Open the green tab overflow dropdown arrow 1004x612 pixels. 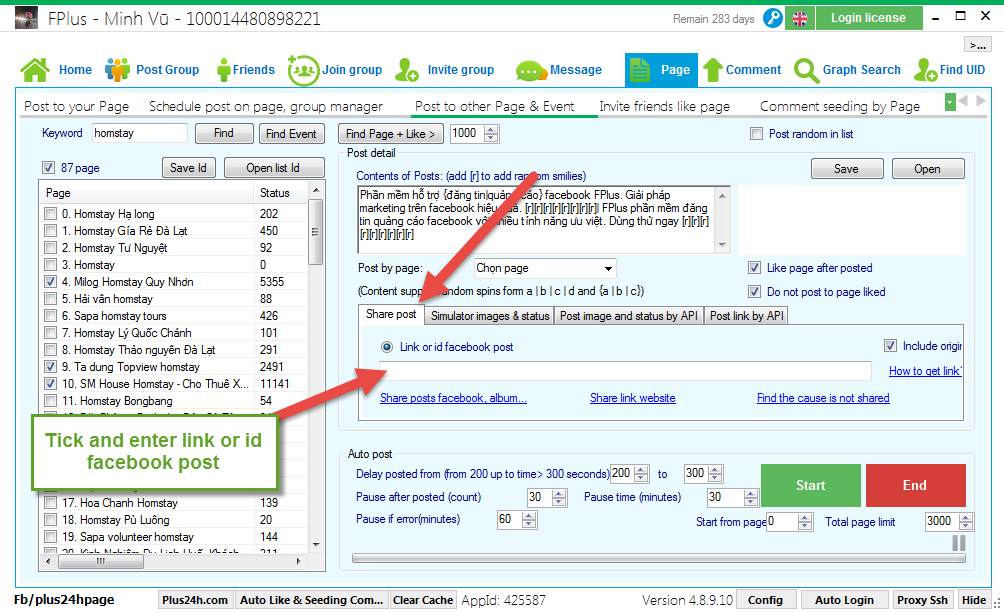(950, 102)
